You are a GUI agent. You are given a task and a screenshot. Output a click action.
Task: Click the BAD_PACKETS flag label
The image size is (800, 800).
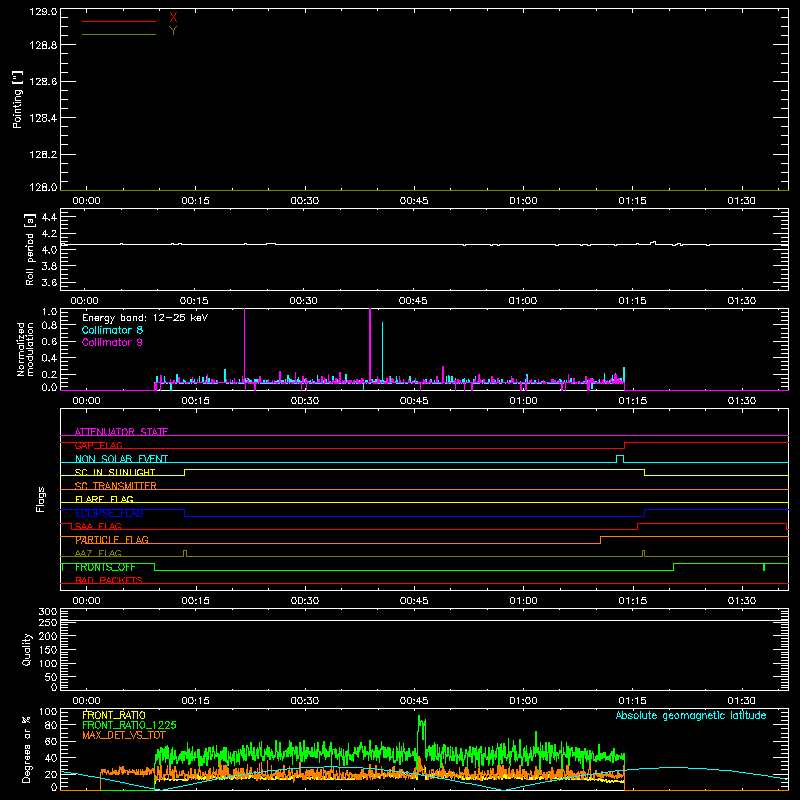pyautogui.click(x=109, y=580)
